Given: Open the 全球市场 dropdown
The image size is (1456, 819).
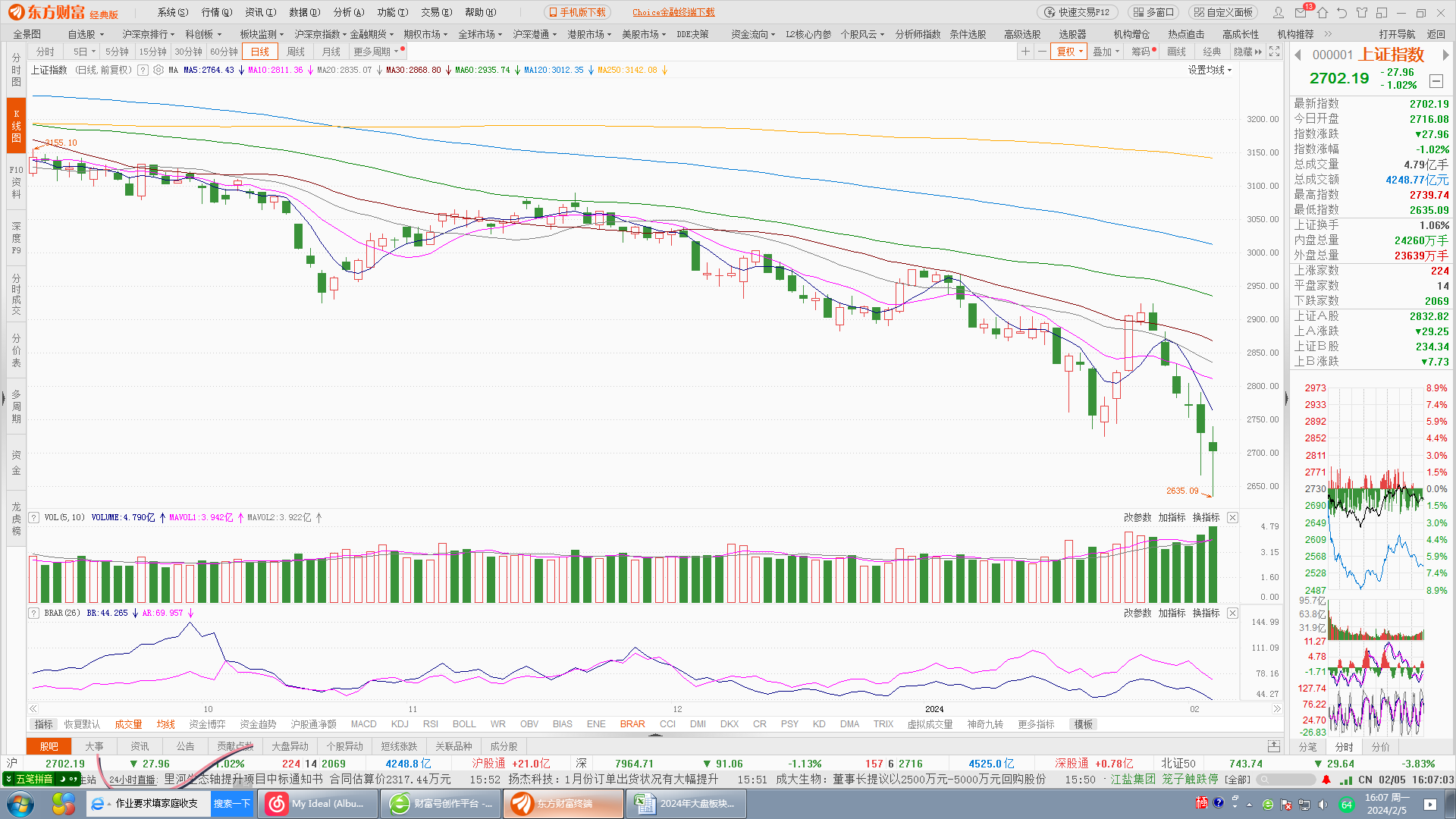Looking at the screenshot, I should pyautogui.click(x=480, y=34).
